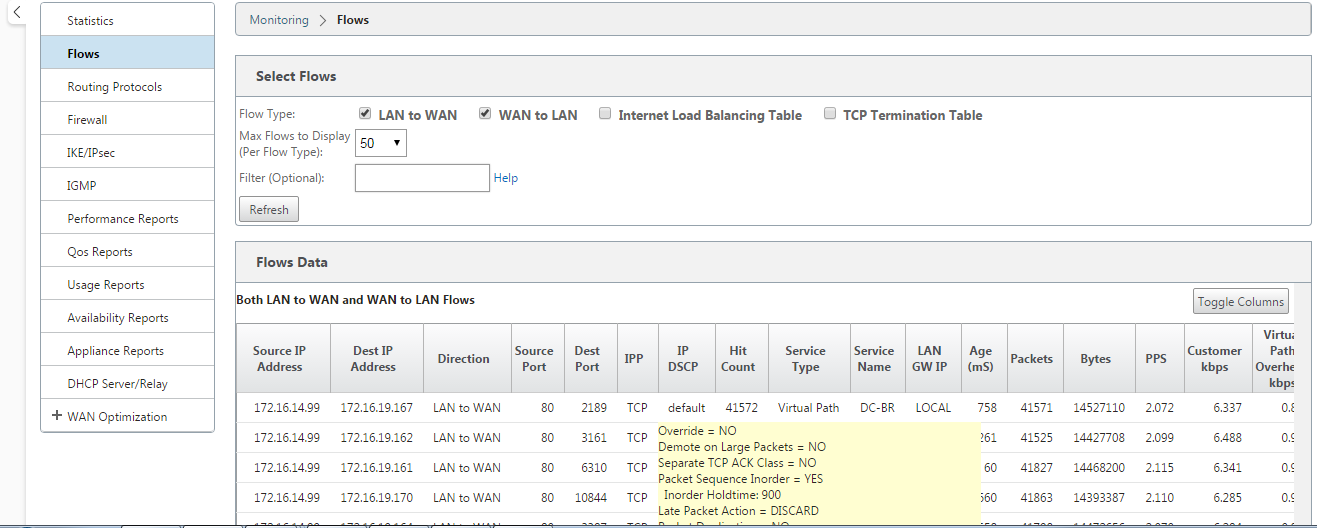The image size is (1317, 528).
Task: Click destination IP 172.16.19.162 cell
Action: pos(376,437)
